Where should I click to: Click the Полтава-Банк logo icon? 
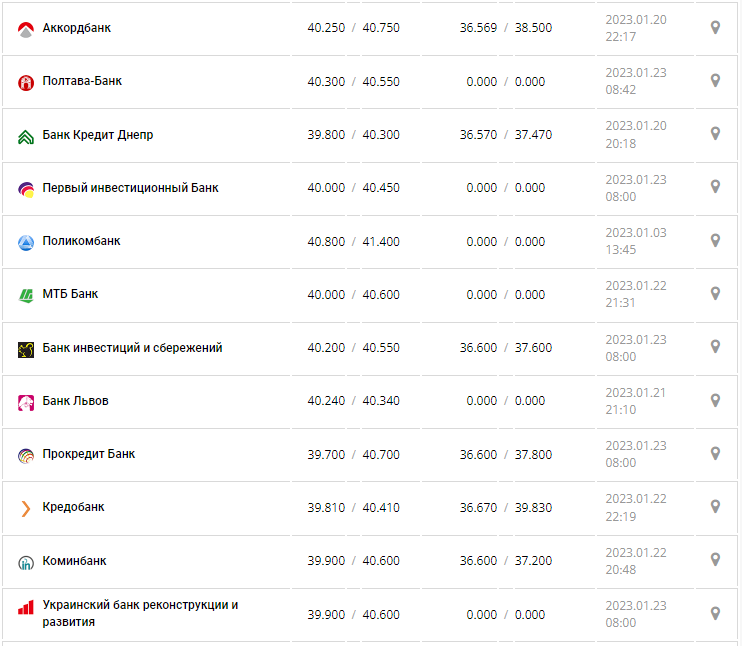26,82
